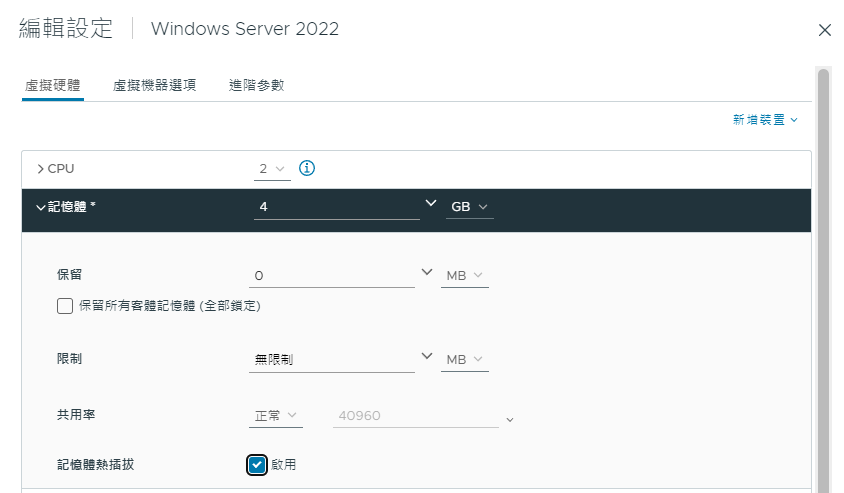Click the memory size input field
The height and width of the screenshot is (493, 844).
(x=336, y=207)
